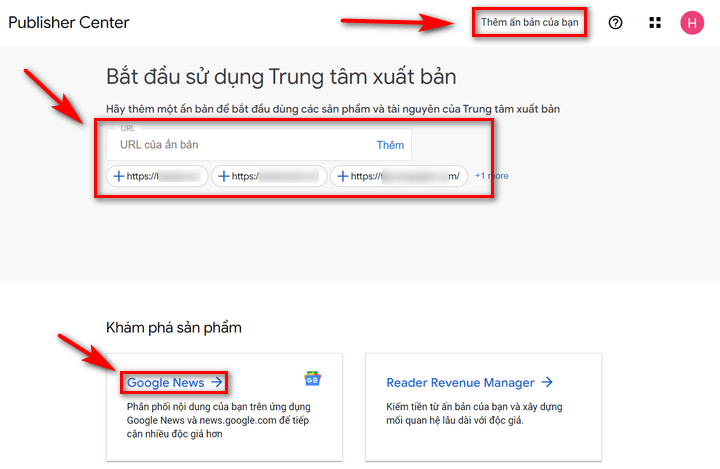The height and width of the screenshot is (469, 720).
Task: Click the plus icon on first URL chip
Action: click(118, 176)
